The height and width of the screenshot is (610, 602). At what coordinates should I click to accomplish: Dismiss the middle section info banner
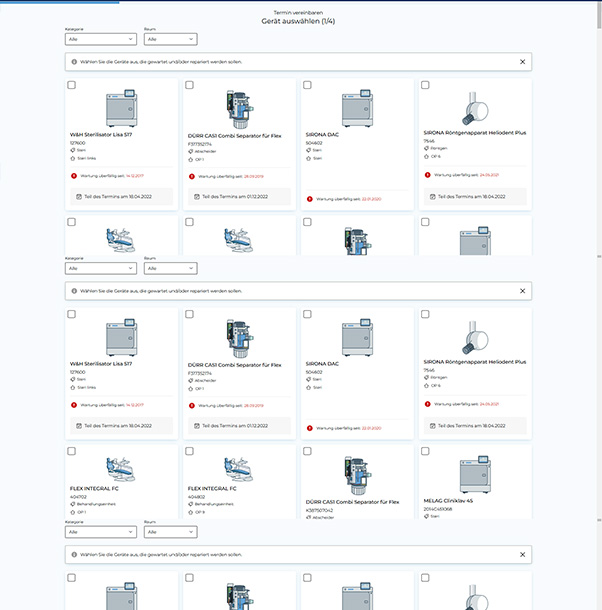tap(522, 291)
